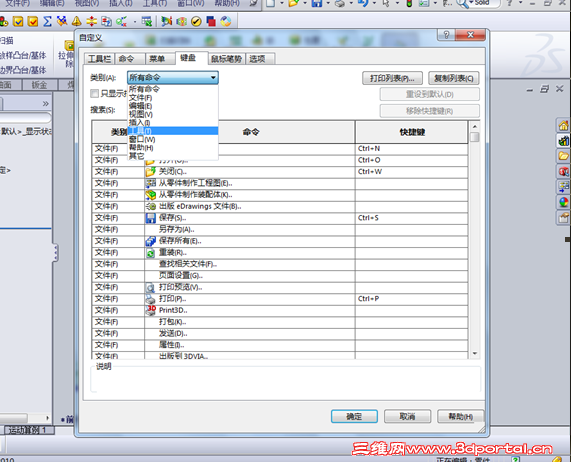Click the Ctrl+S shortcut cell

click(411, 218)
